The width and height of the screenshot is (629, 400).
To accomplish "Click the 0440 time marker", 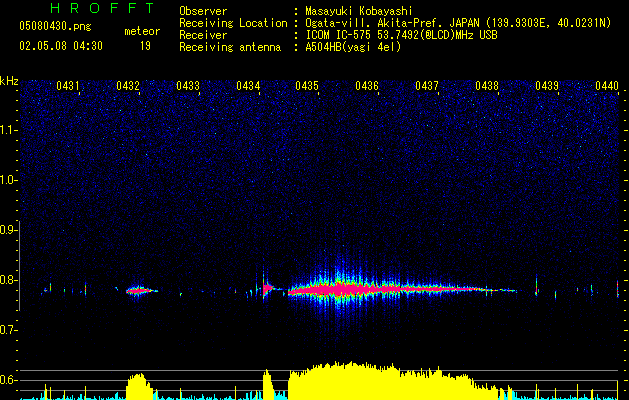I will pos(607,86).
